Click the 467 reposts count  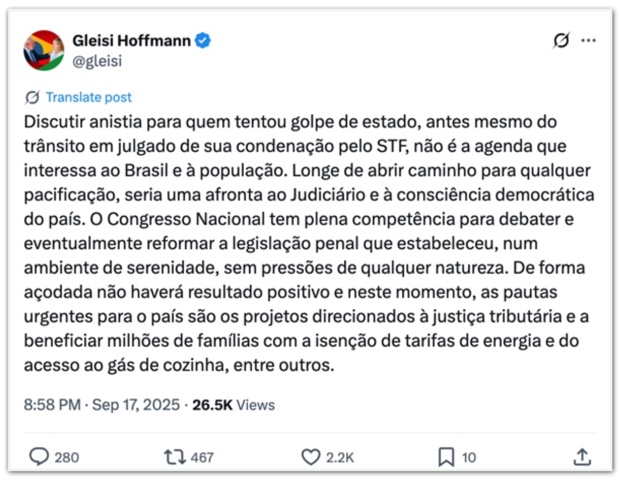click(x=202, y=457)
